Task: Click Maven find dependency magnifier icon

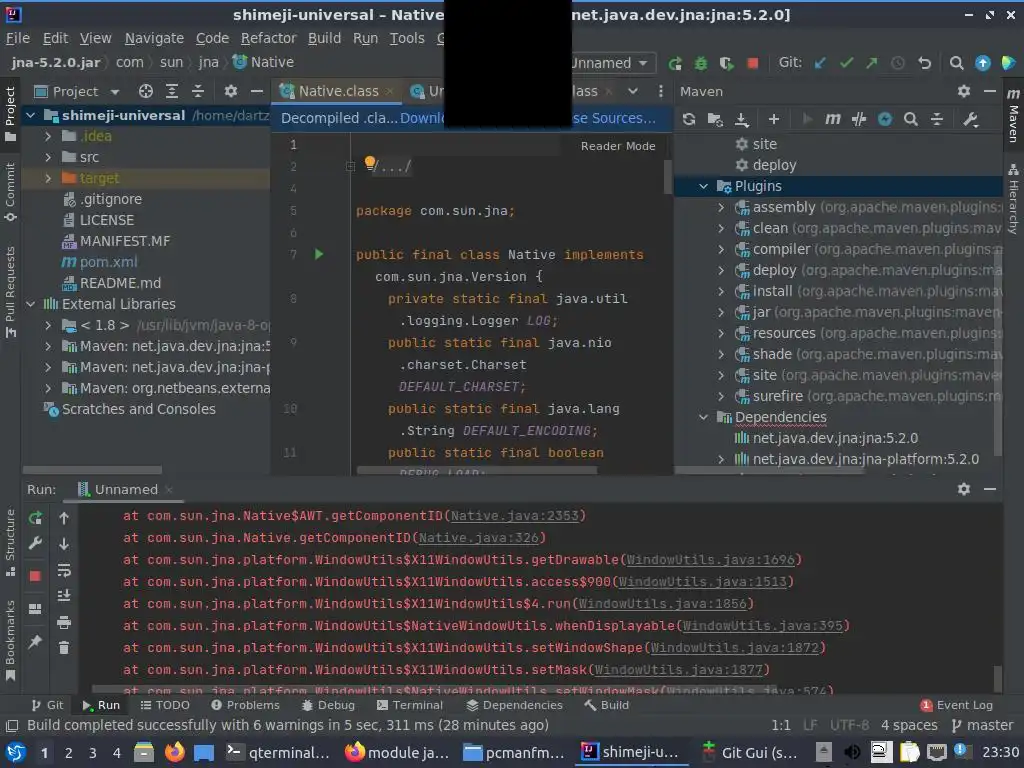Action: [910, 119]
